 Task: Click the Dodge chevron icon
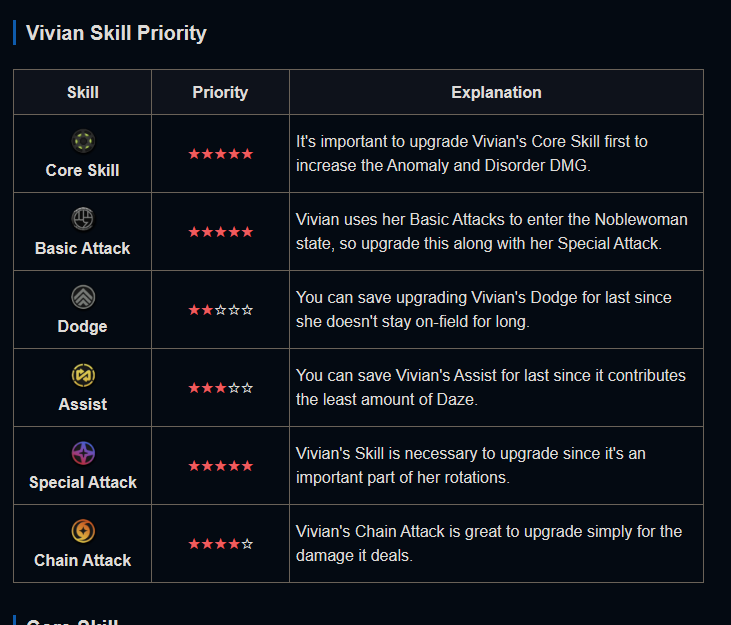83,297
